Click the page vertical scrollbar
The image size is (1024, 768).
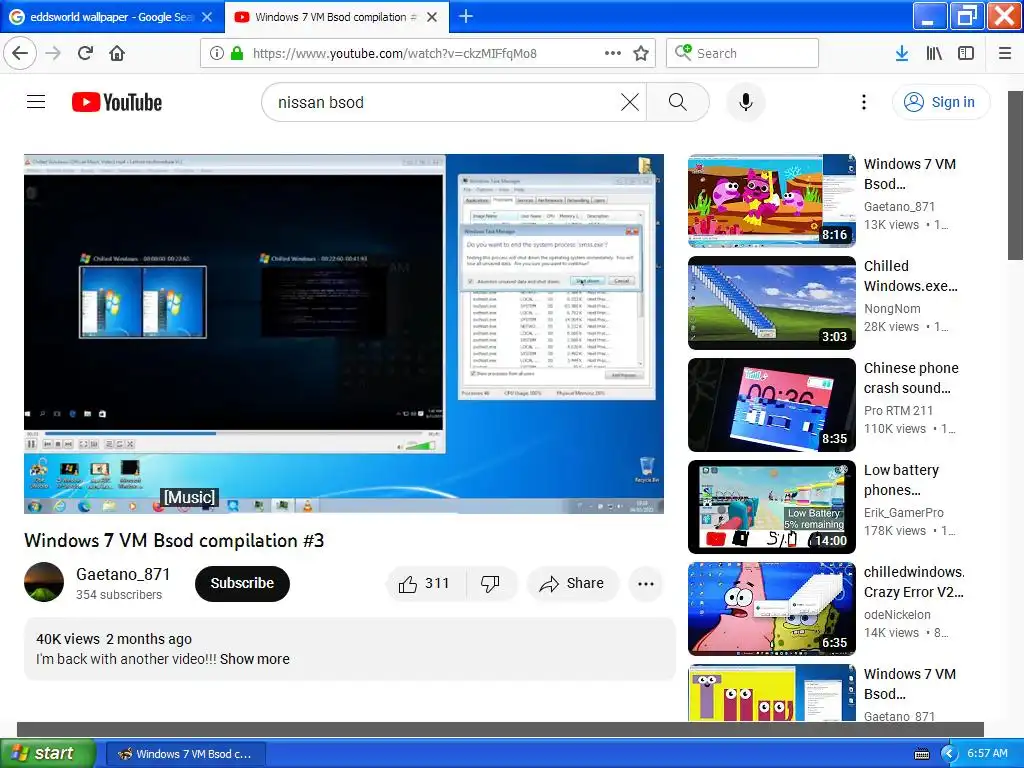[x=1015, y=174]
